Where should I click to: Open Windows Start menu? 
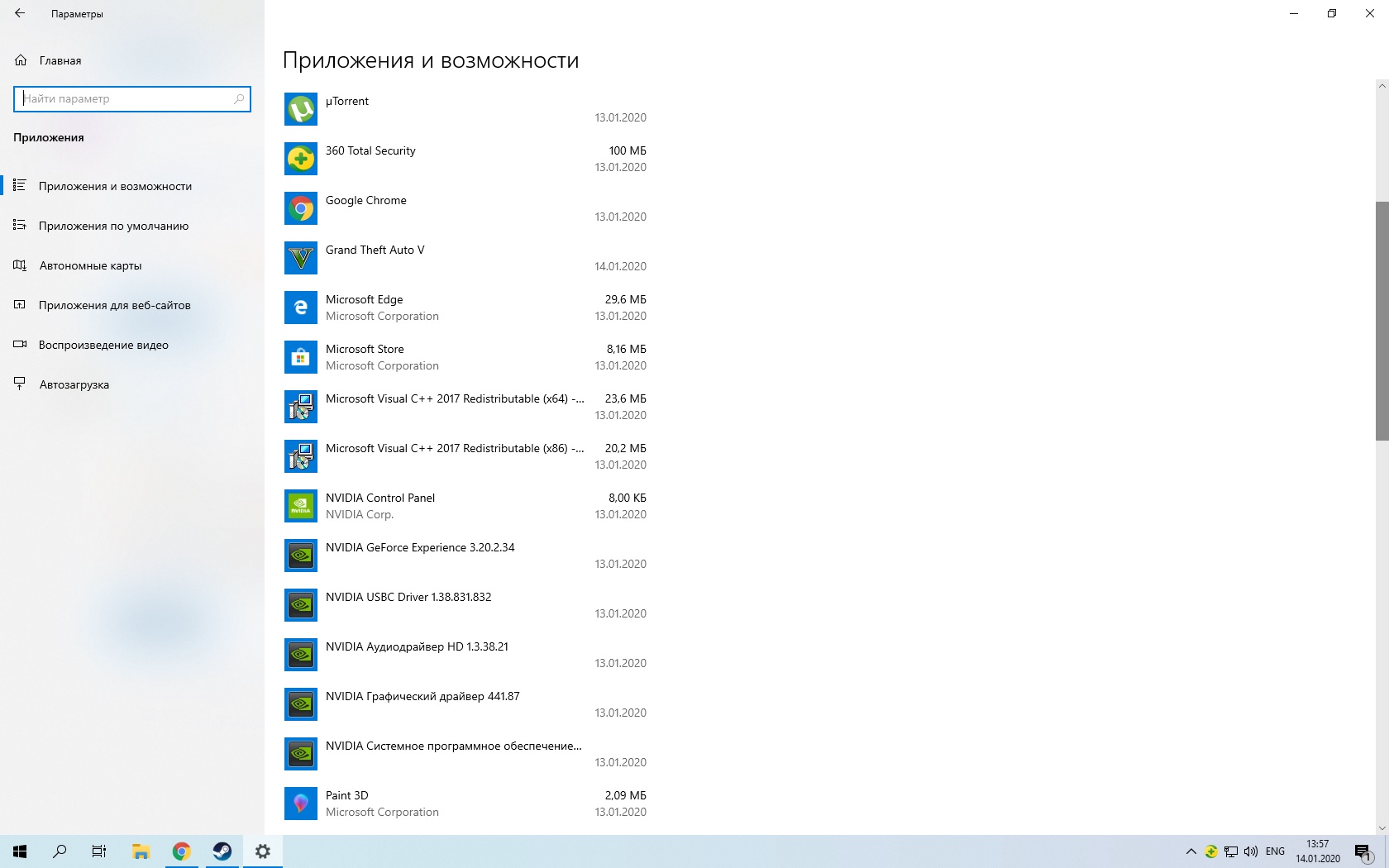point(20,851)
